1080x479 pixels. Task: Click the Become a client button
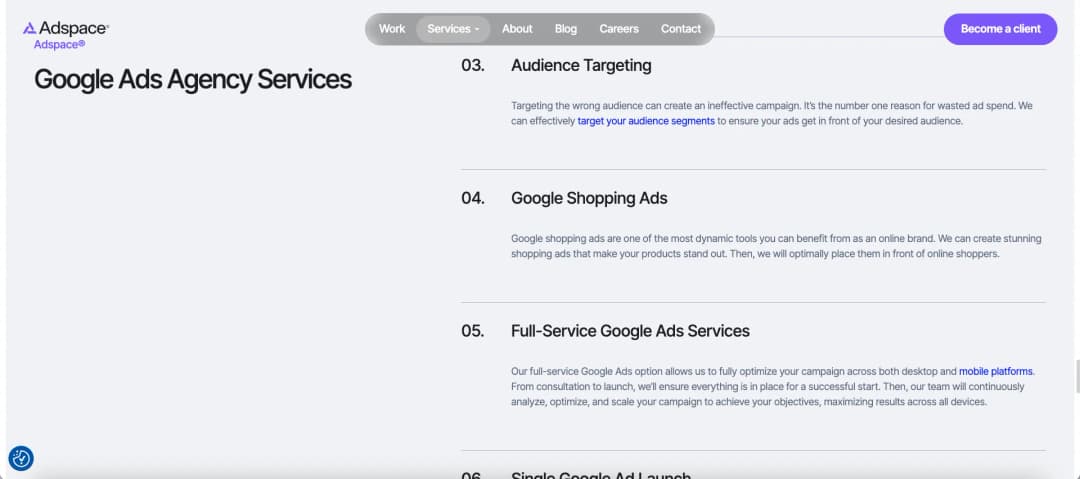click(1000, 29)
